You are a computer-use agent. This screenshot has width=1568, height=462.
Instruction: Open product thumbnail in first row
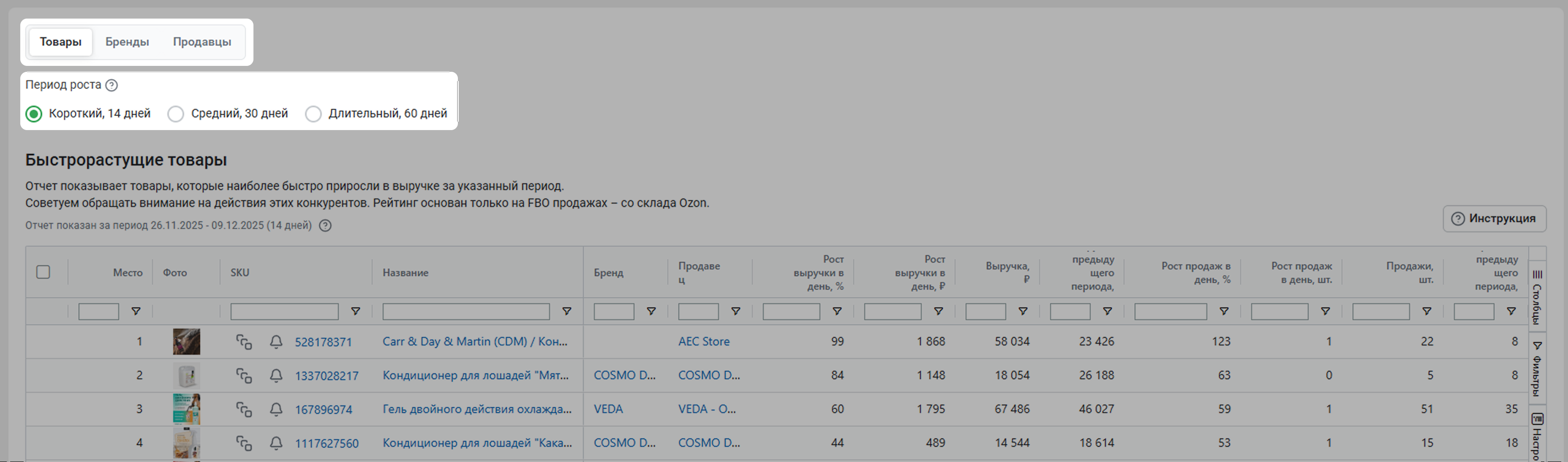point(186,342)
